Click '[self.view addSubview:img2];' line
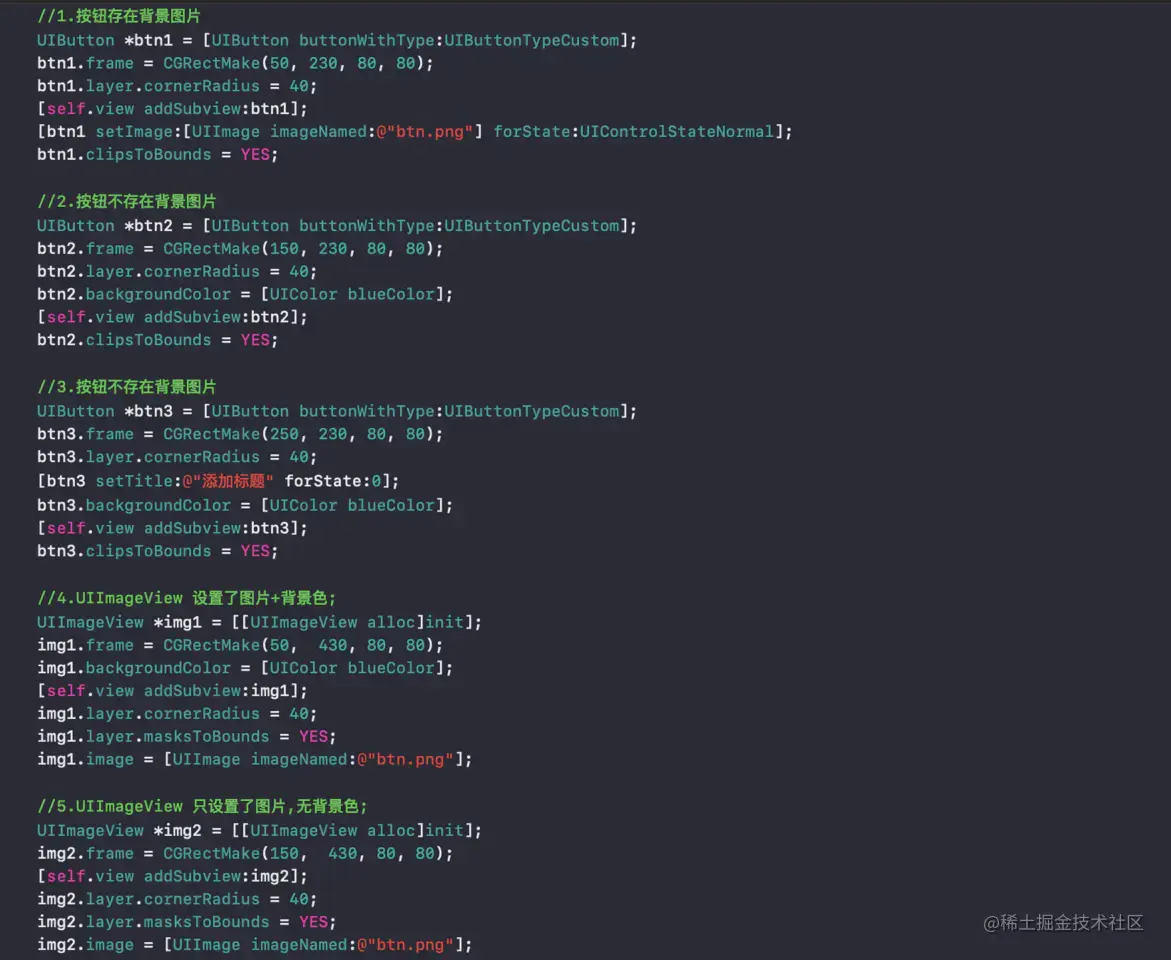 (x=173, y=876)
